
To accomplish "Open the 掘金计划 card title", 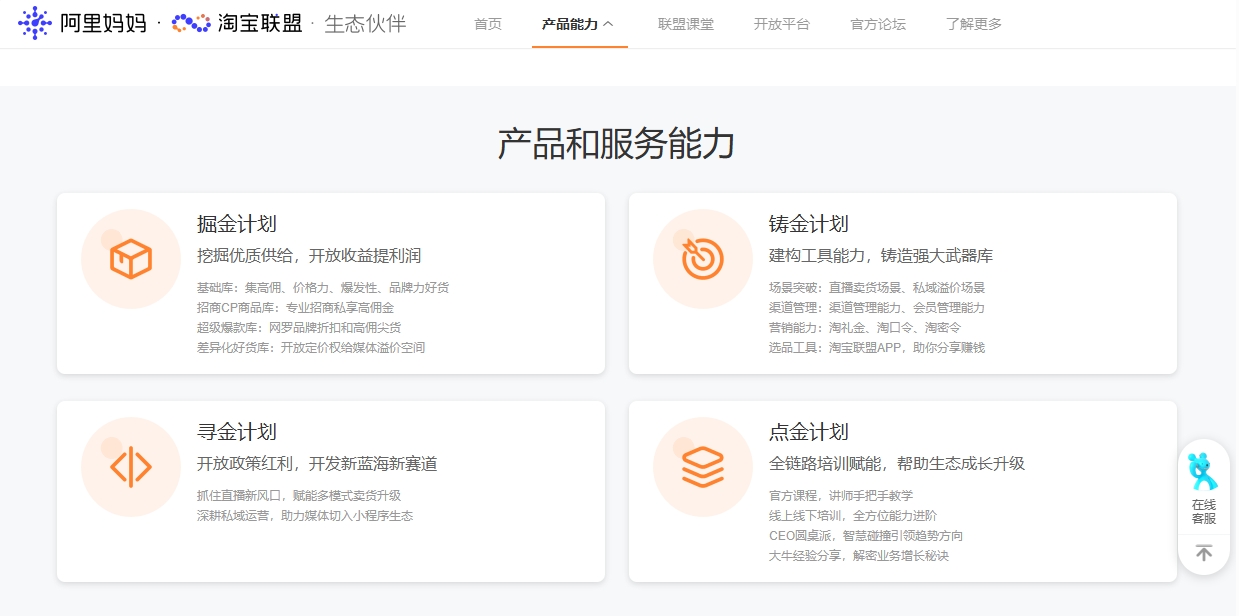I will pos(237,224).
